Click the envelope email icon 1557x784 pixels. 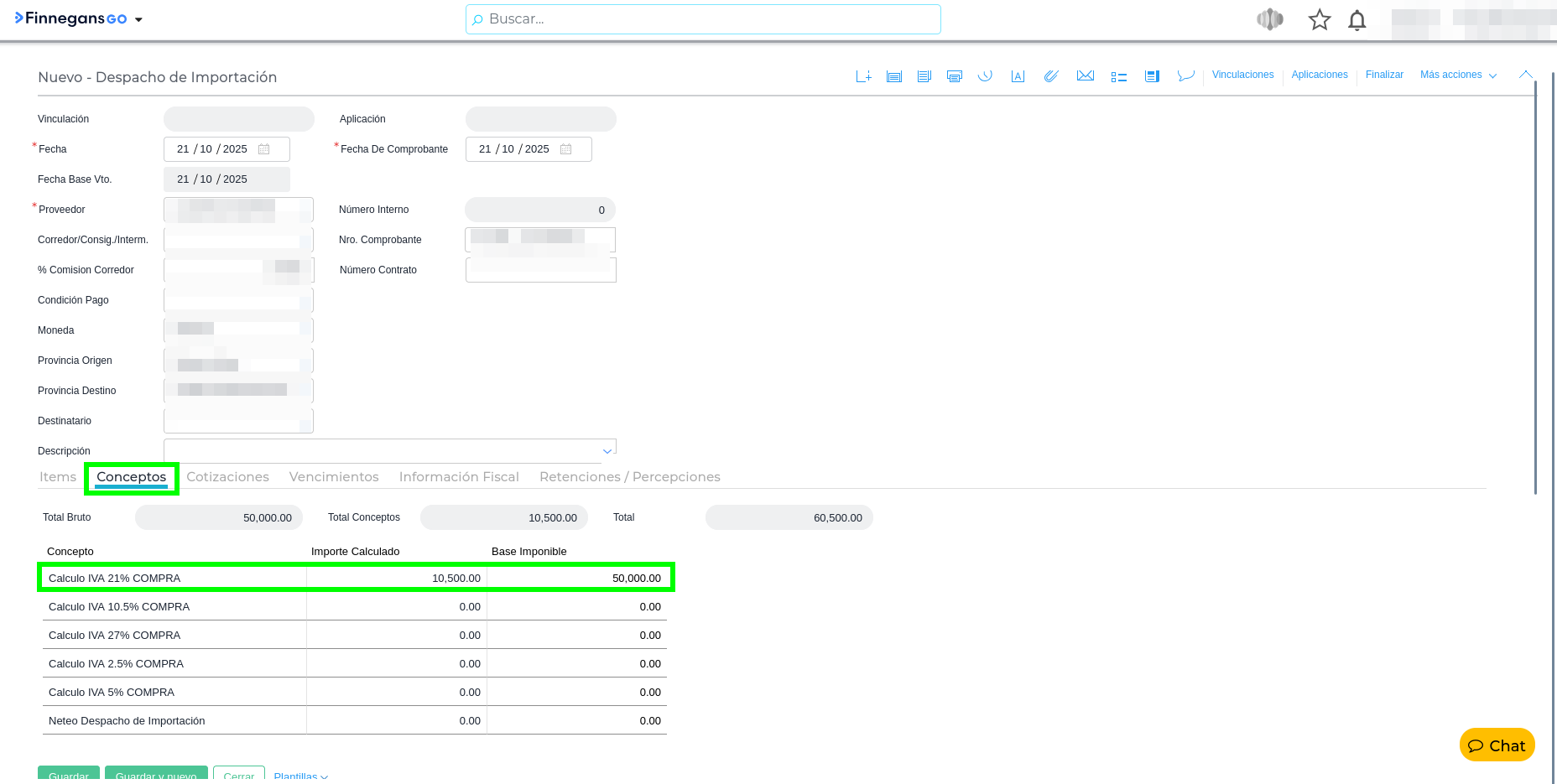point(1085,76)
